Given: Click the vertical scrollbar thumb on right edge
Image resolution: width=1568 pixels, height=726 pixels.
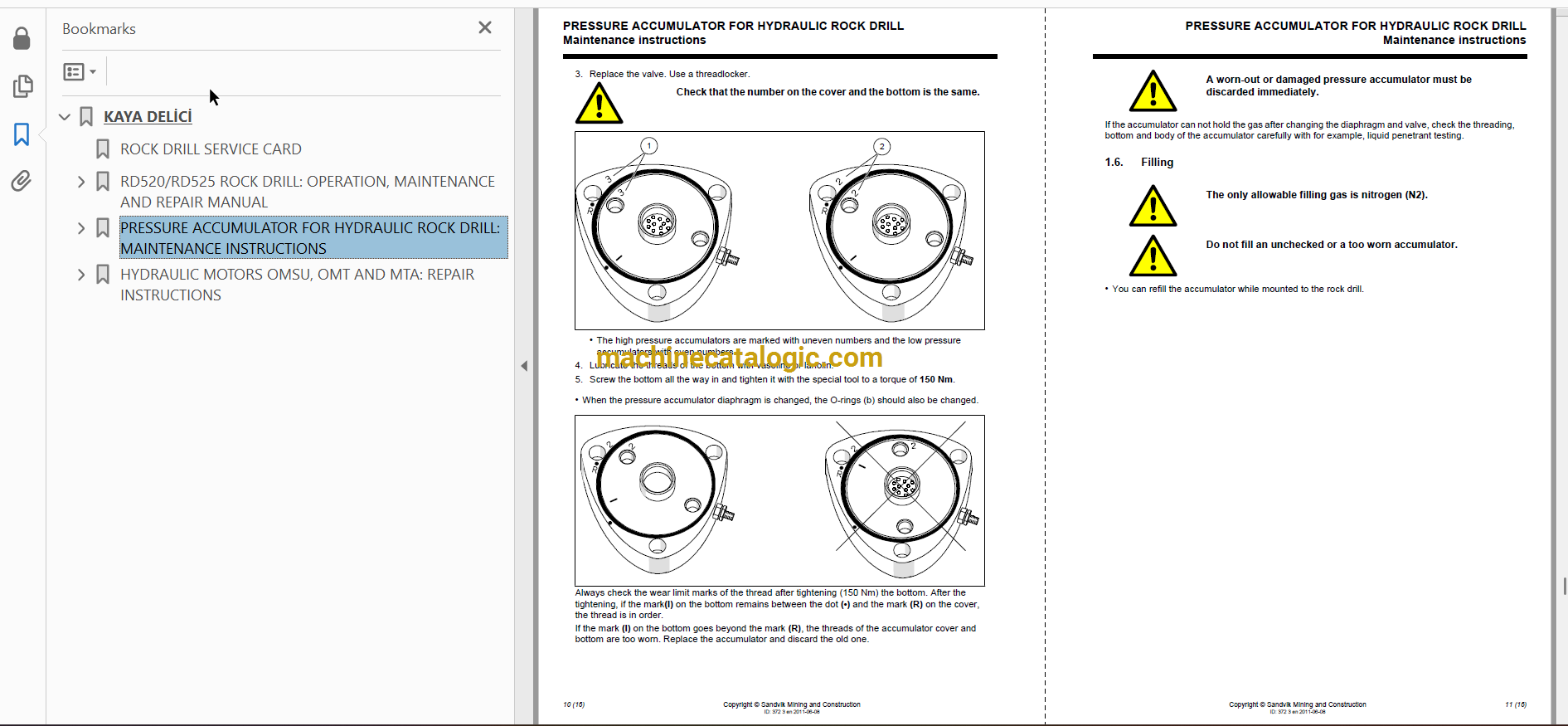Looking at the screenshot, I should (x=1564, y=587).
